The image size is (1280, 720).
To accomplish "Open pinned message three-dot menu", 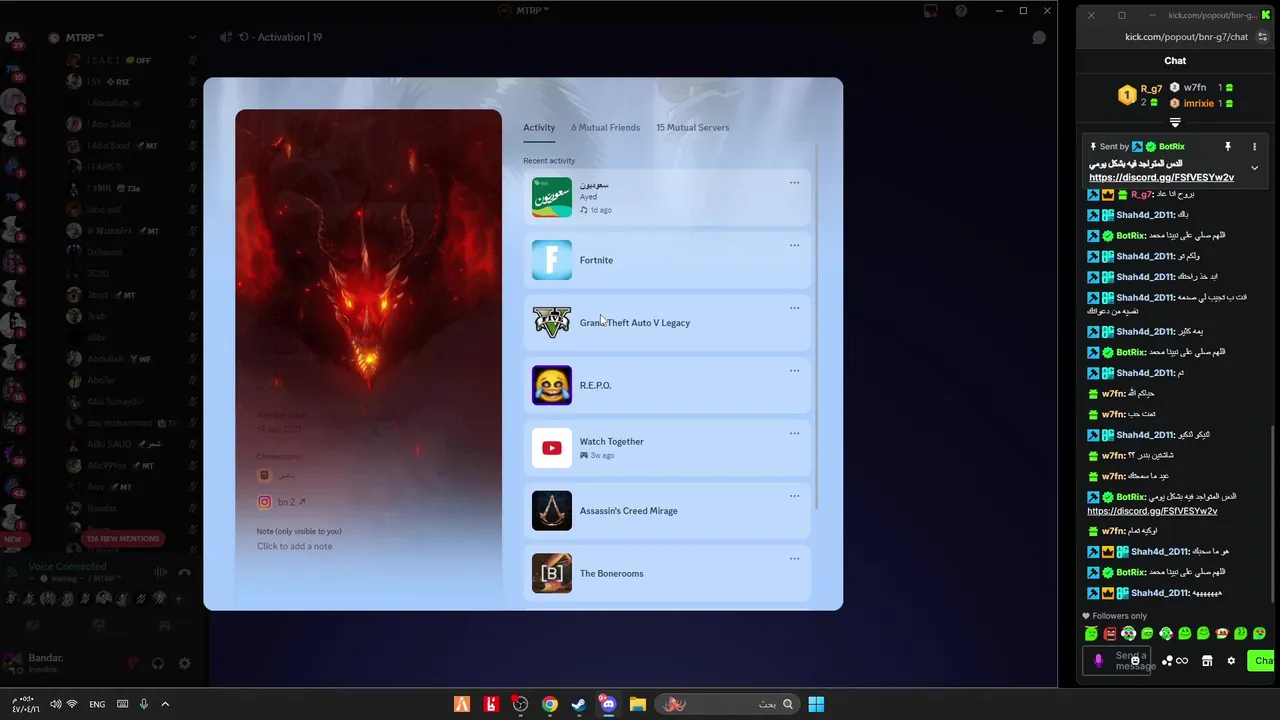I will 1254,147.
